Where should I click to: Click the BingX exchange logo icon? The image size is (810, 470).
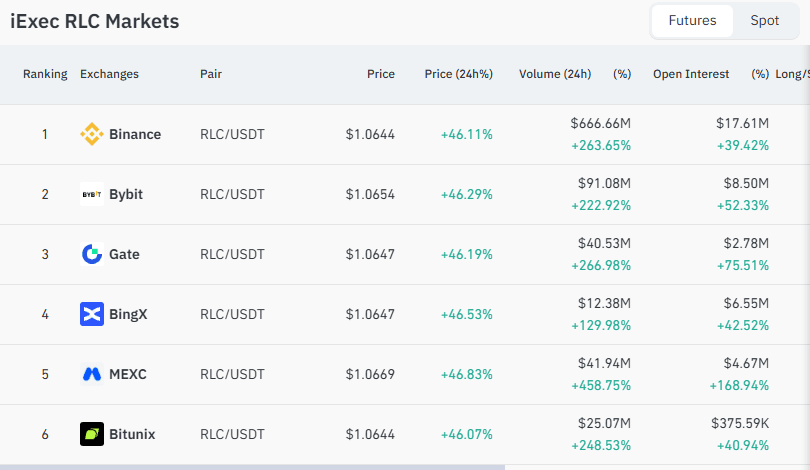(x=92, y=314)
